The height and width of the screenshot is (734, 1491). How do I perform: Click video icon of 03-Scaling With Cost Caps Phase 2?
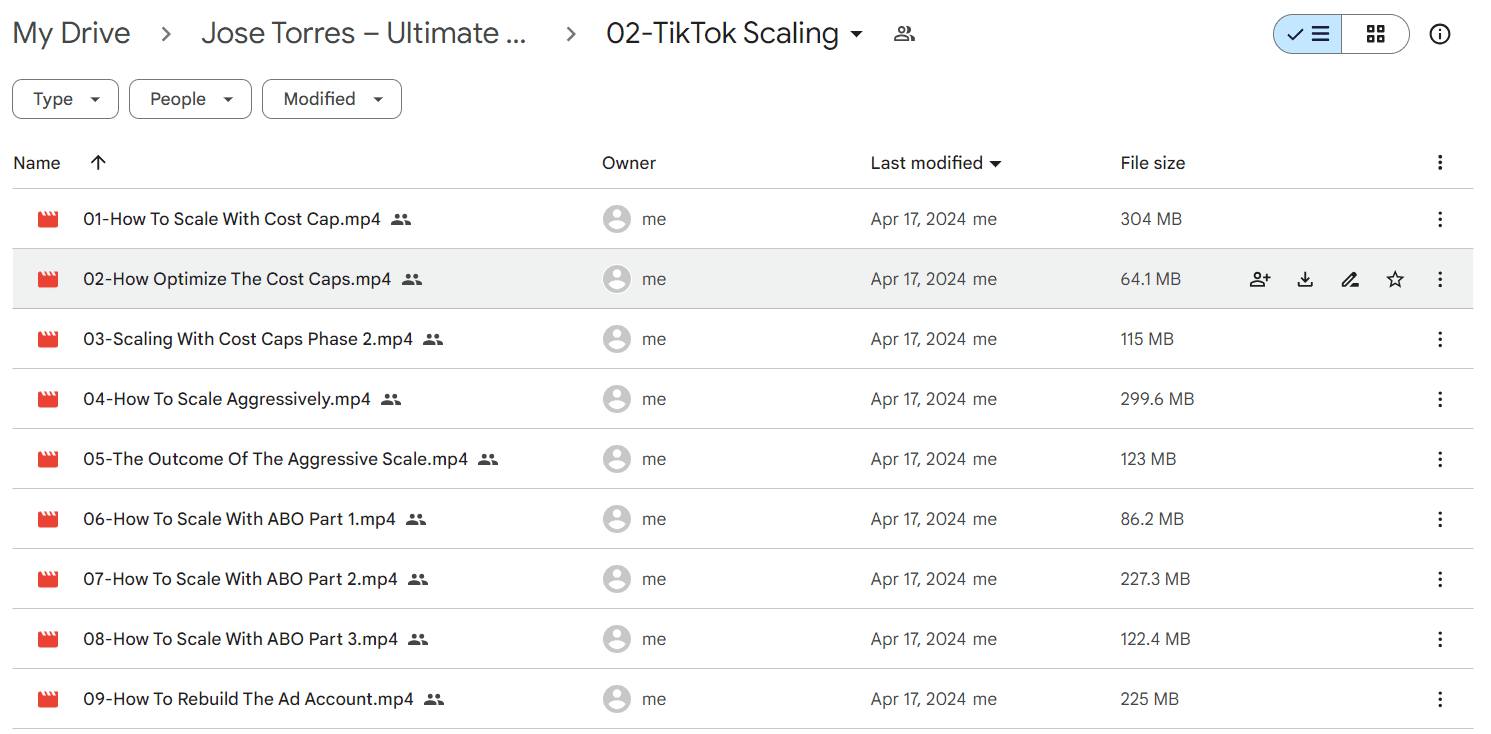[48, 340]
